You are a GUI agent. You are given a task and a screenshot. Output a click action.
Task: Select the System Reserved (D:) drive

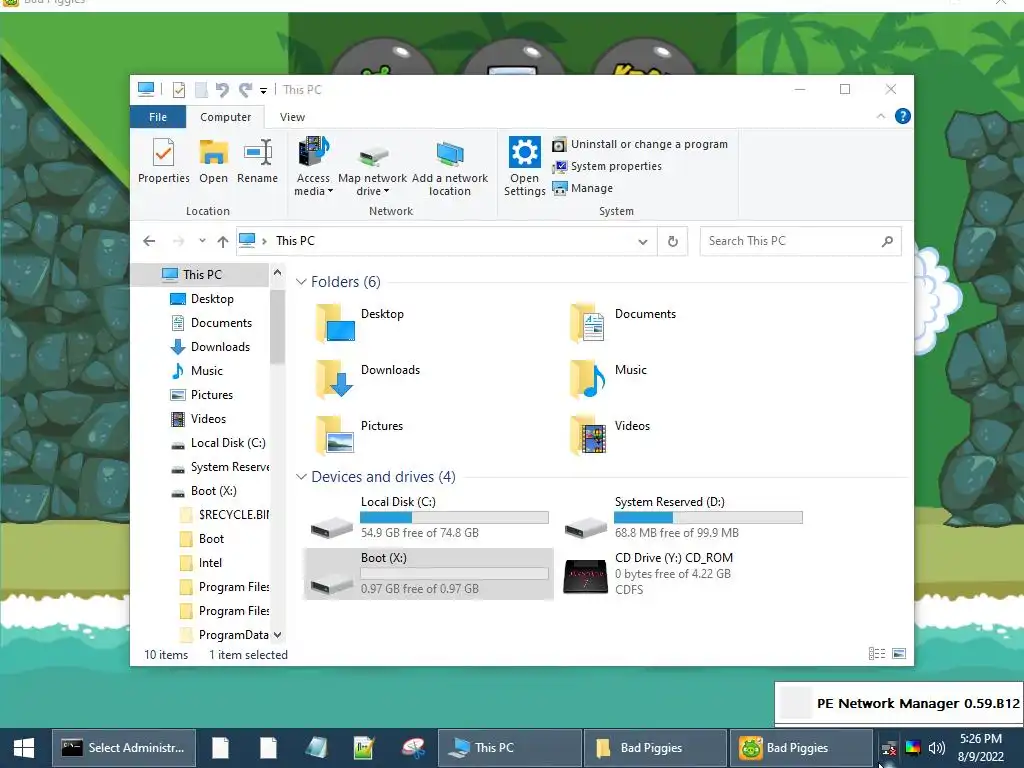point(684,517)
